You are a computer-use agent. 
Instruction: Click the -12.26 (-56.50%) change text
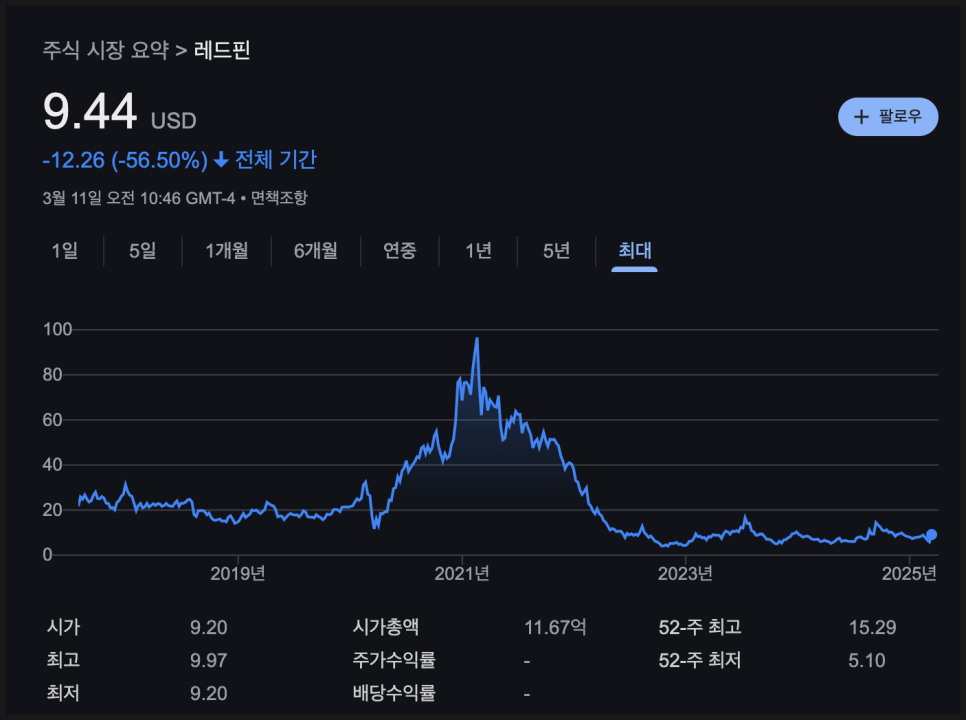pyautogui.click(x=125, y=160)
